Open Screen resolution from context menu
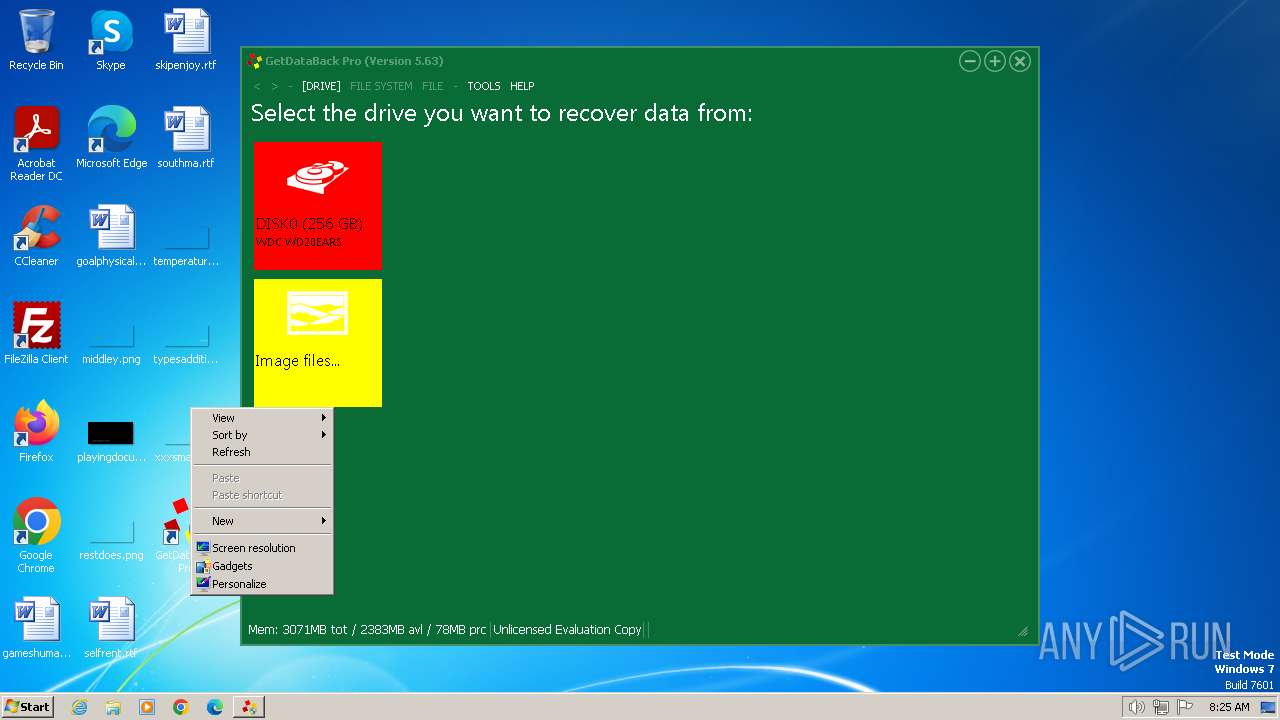This screenshot has height=720, width=1280. [262, 548]
